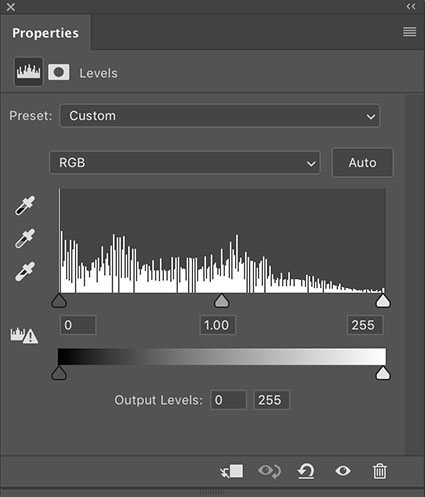Select the black point eyedropper
Viewport: 425px width, 497px height.
25,205
